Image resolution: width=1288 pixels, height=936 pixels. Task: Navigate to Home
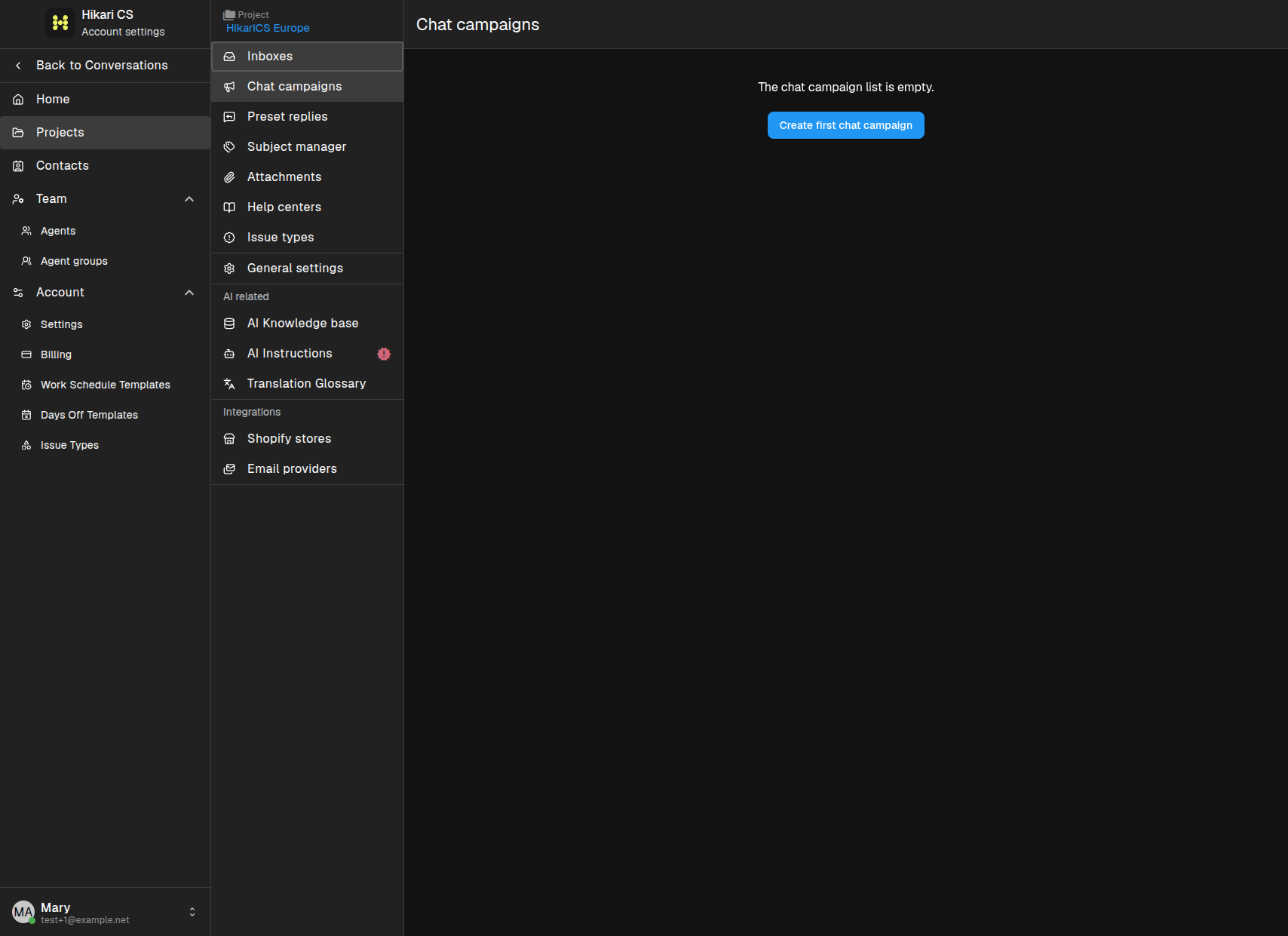click(x=105, y=100)
